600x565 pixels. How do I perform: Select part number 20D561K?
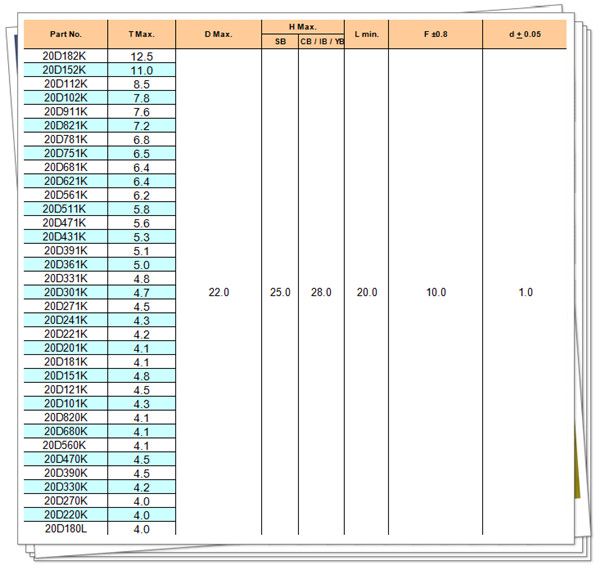[66, 195]
